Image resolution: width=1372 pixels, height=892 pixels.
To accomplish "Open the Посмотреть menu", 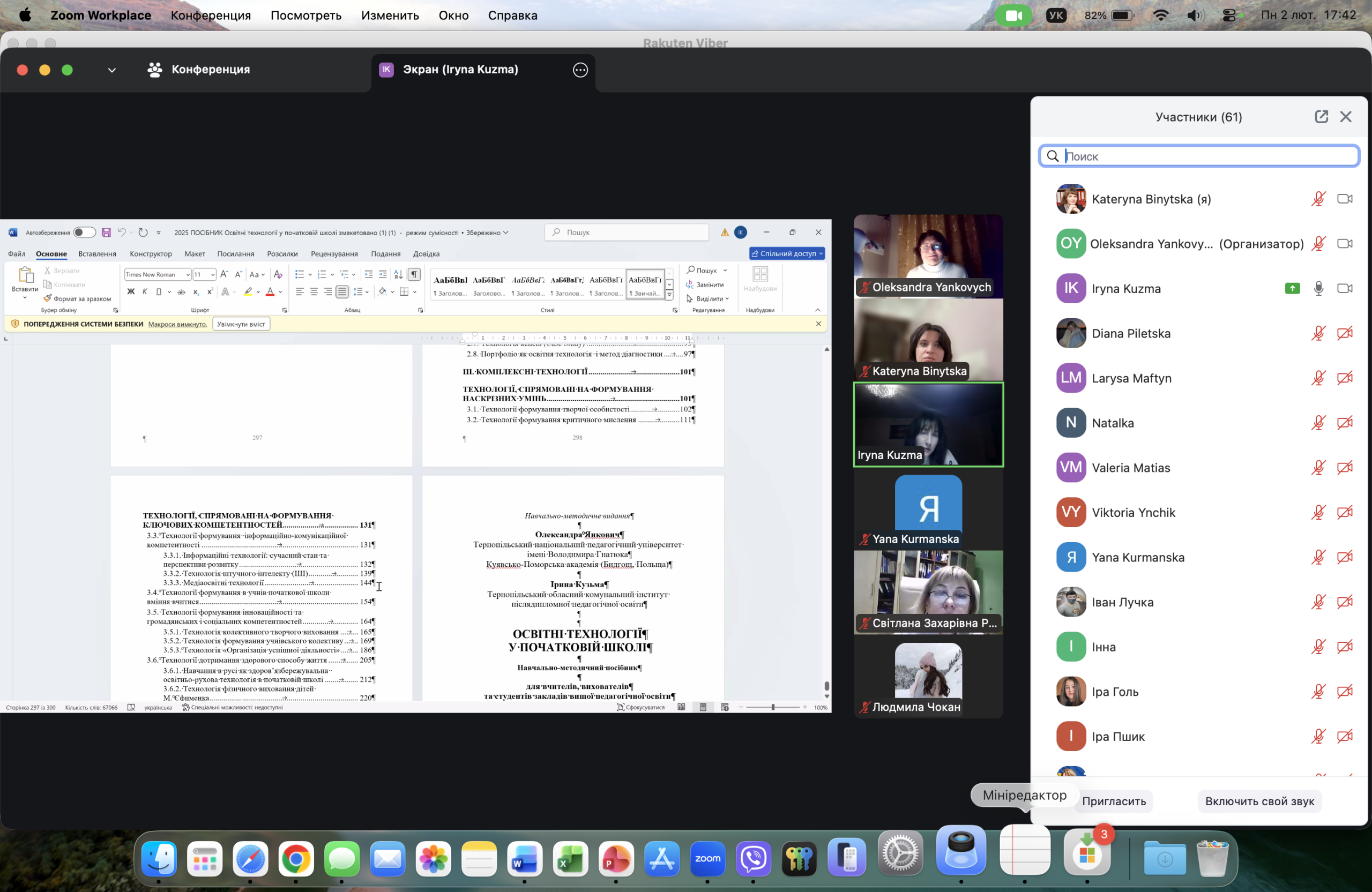I will pyautogui.click(x=305, y=16).
